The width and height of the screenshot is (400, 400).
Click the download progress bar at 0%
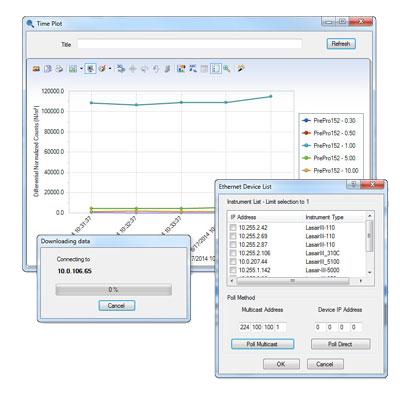114,290
